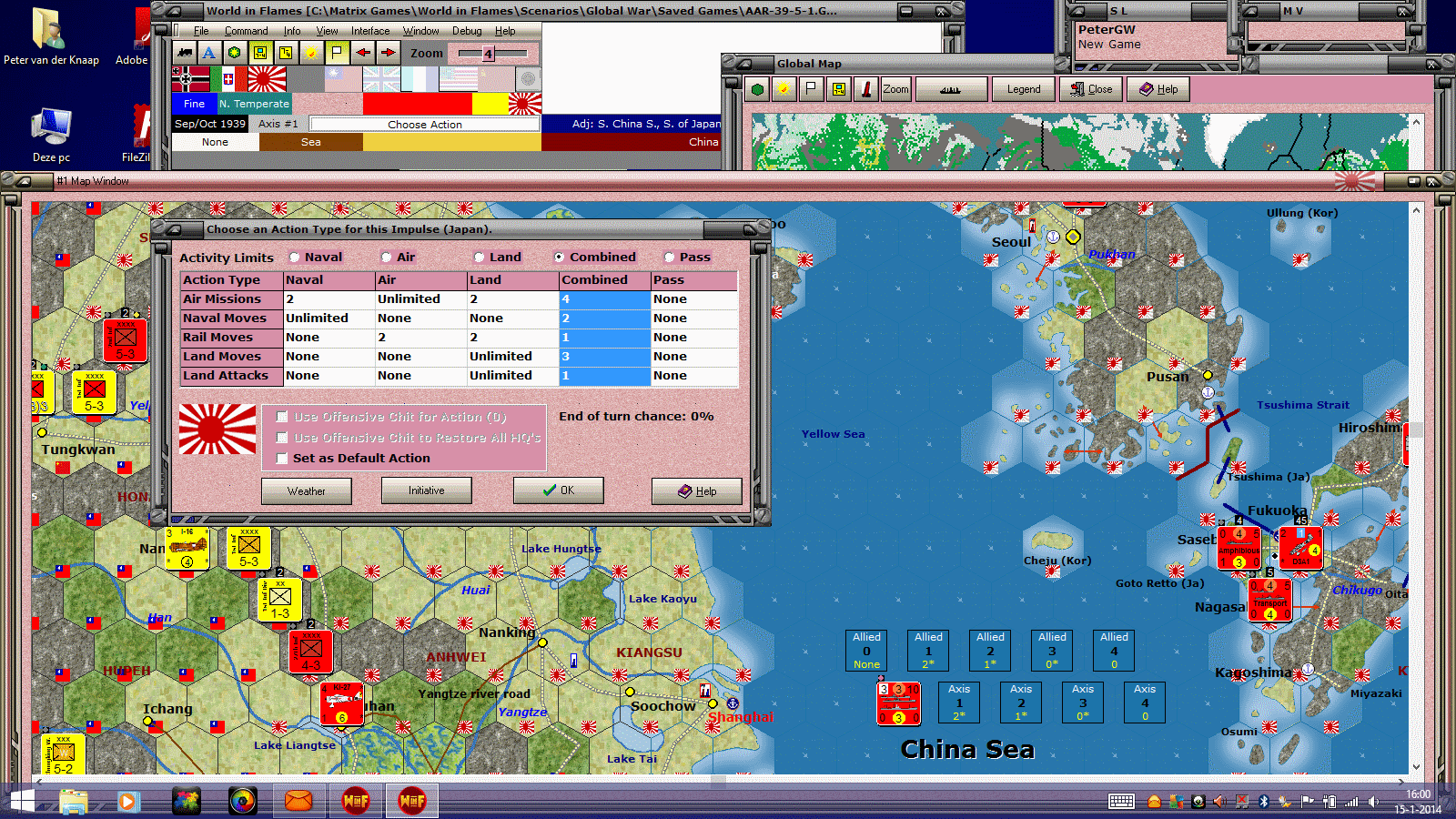The image size is (1456, 819).
Task: Open the View menu
Action: click(x=328, y=31)
